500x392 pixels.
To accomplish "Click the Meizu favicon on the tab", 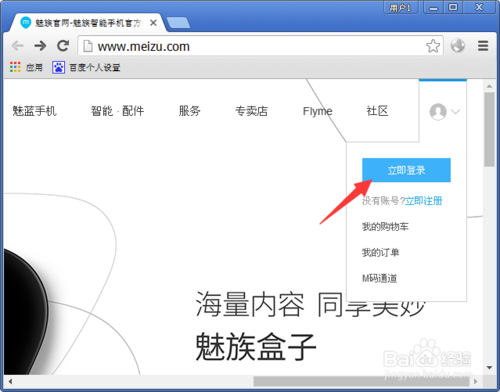I will [26, 23].
